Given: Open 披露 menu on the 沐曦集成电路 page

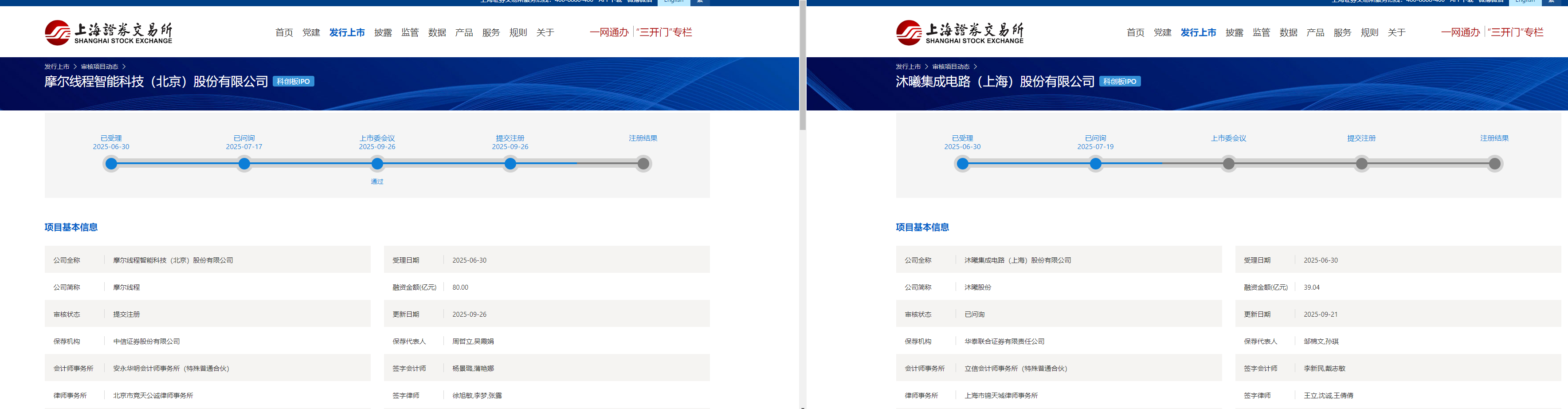Looking at the screenshot, I should 1235,32.
